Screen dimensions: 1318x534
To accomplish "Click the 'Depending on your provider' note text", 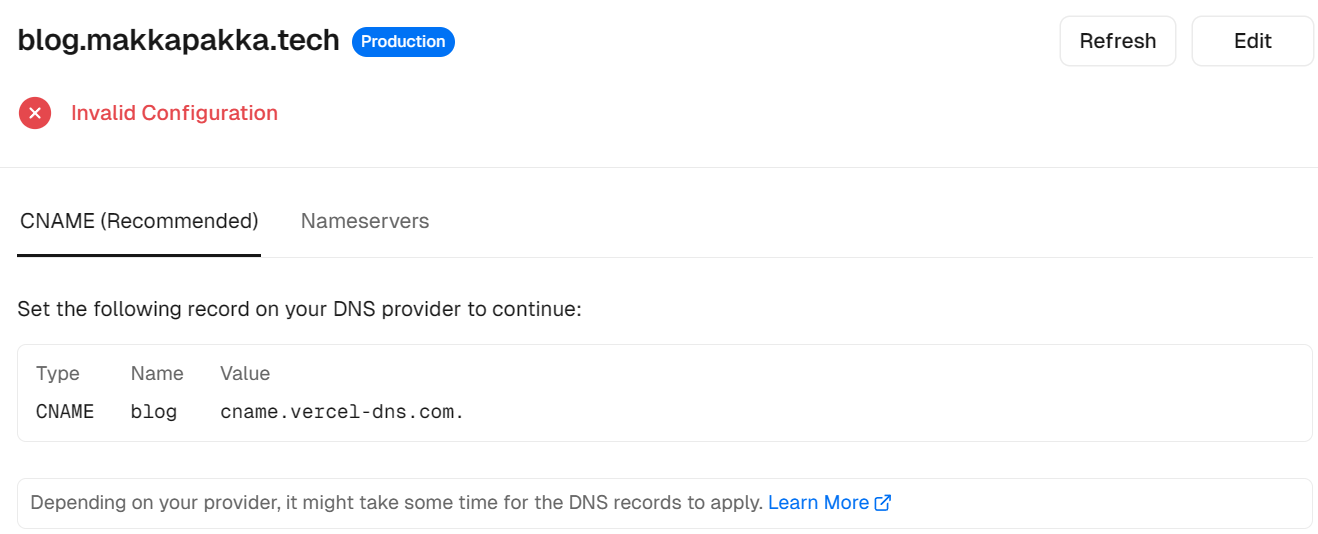I will click(396, 503).
